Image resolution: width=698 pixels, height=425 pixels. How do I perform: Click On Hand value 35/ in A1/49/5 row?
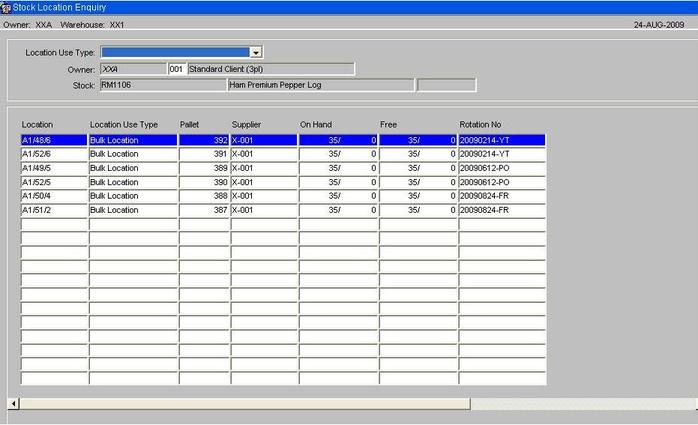pos(334,168)
